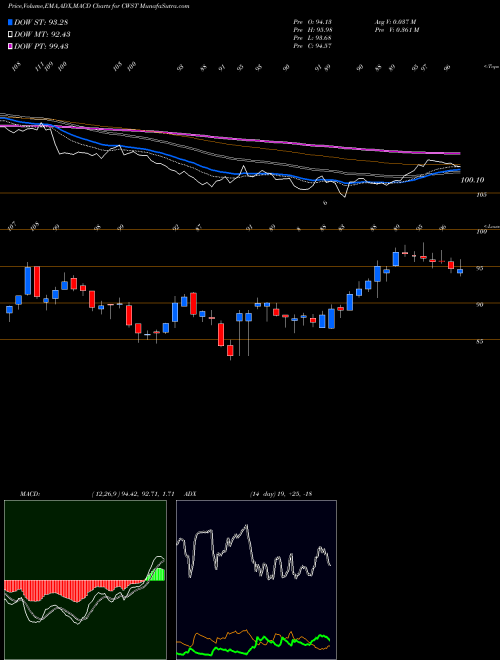The height and width of the screenshot is (660, 500).
Task: Open the green MACD histogram panel
Action: tap(85, 580)
